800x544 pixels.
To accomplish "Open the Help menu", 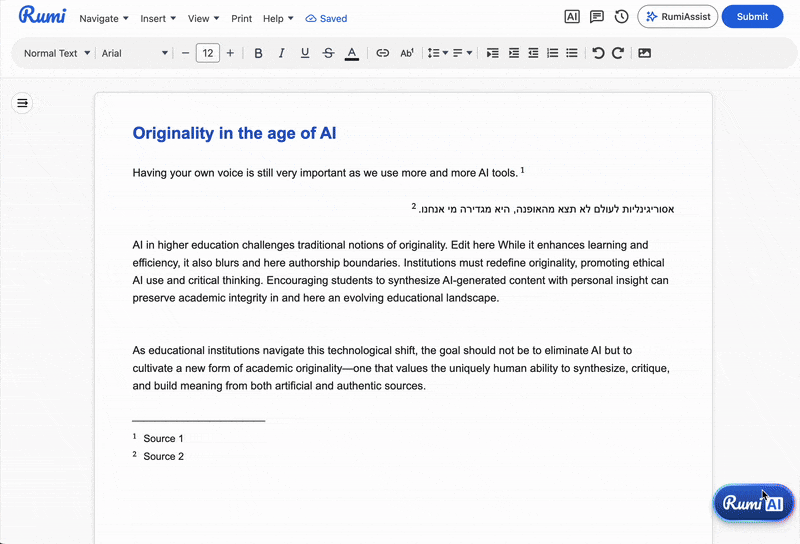I will (278, 18).
